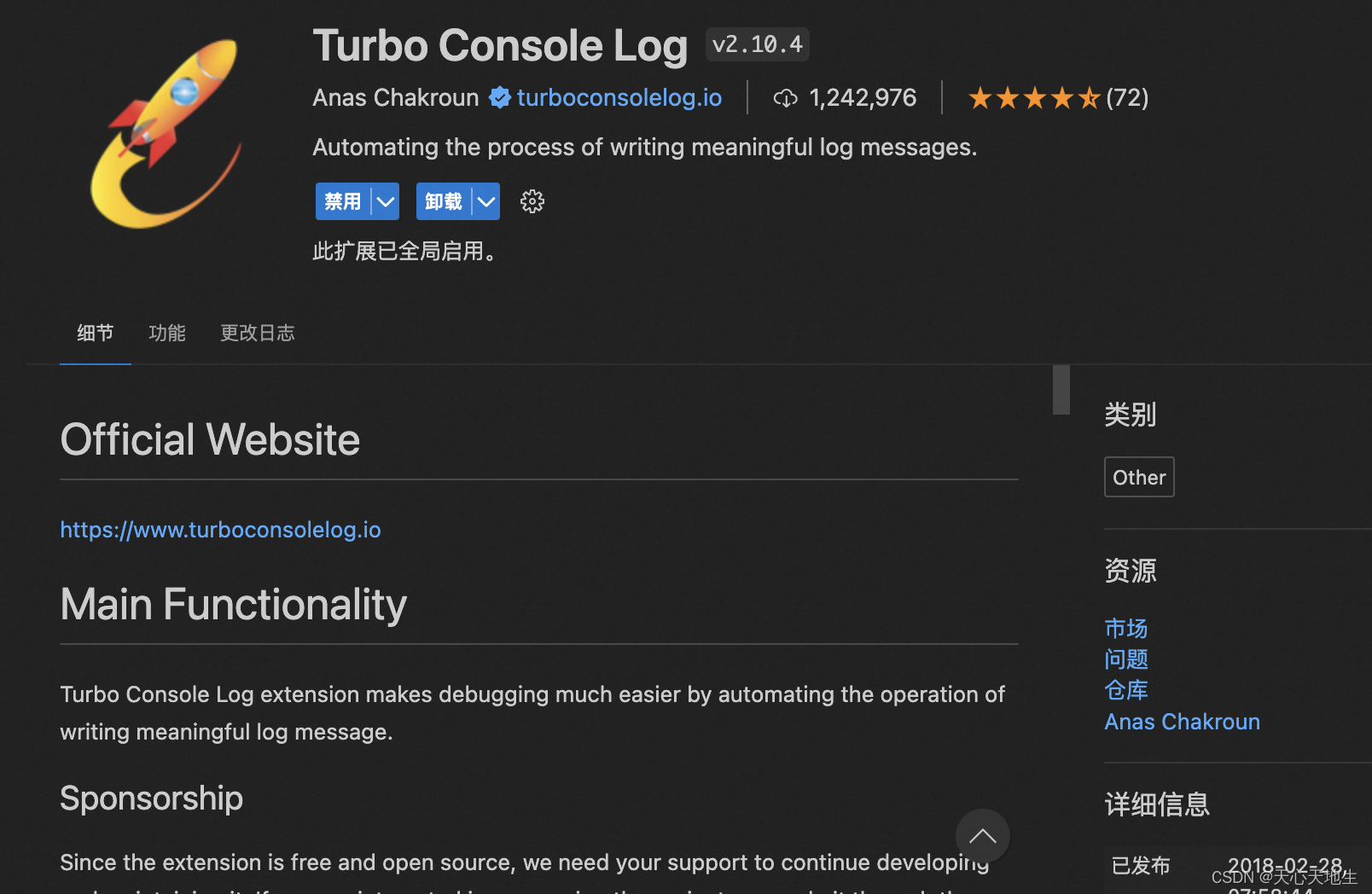Click the 类别 section heading

click(1131, 415)
